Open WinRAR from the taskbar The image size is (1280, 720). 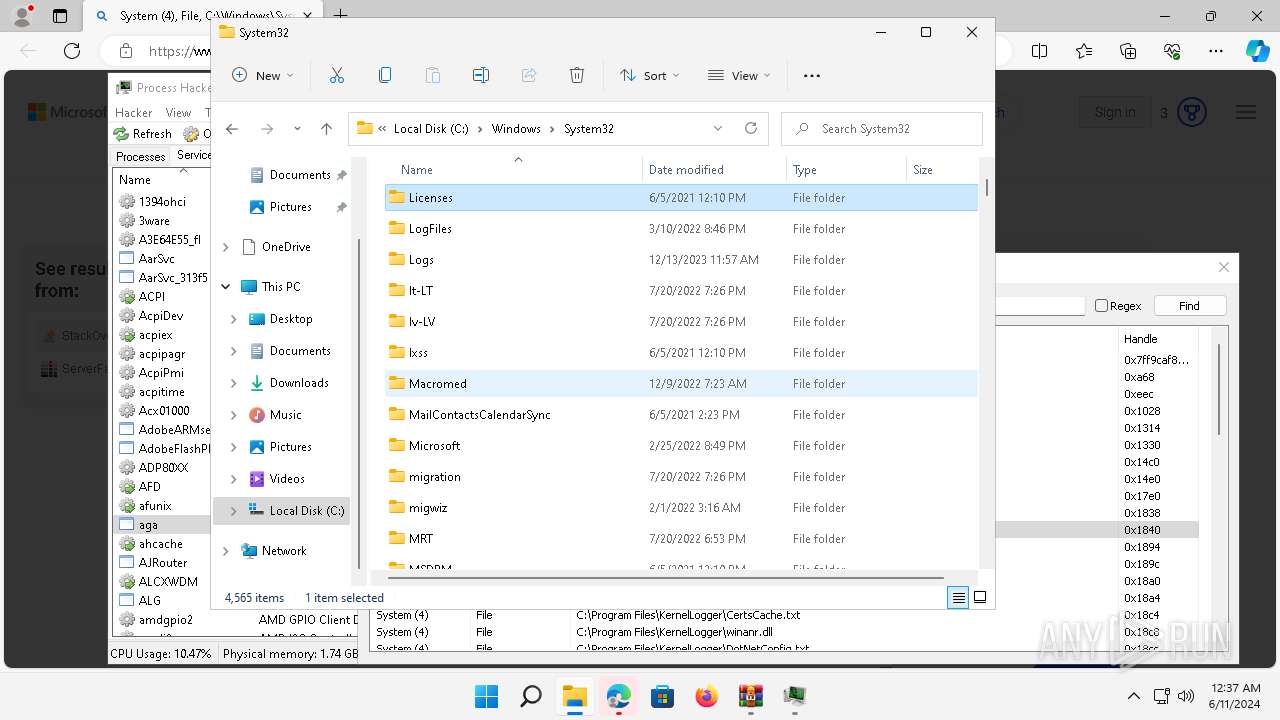coord(751,696)
